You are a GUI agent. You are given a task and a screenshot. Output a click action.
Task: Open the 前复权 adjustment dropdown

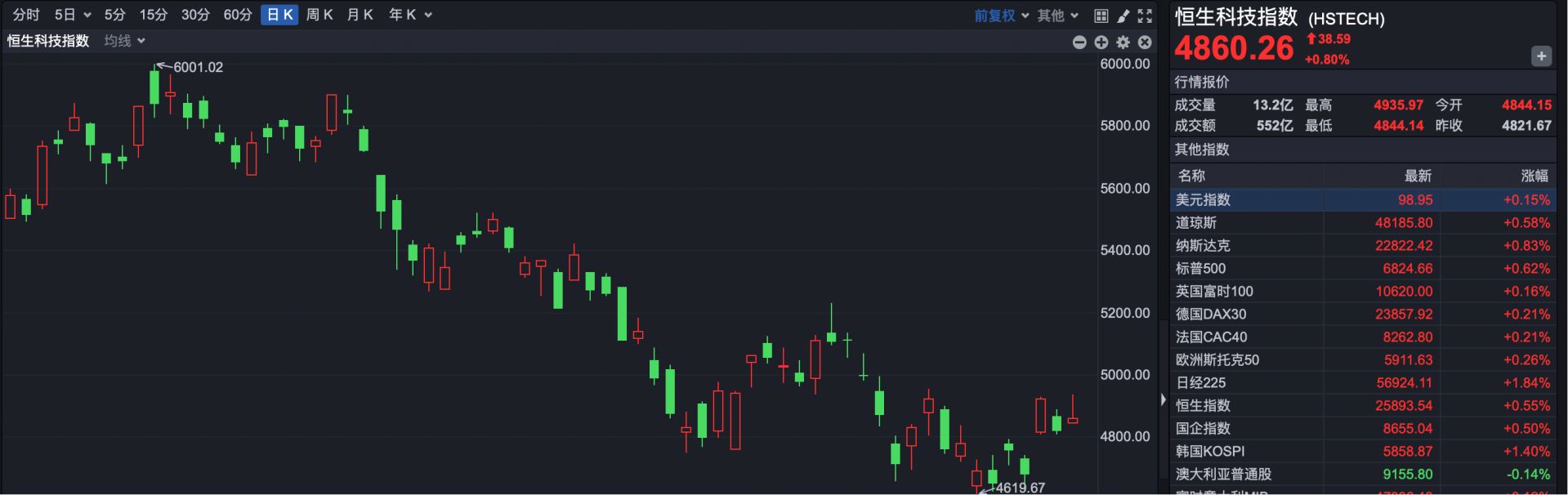pyautogui.click(x=1001, y=16)
